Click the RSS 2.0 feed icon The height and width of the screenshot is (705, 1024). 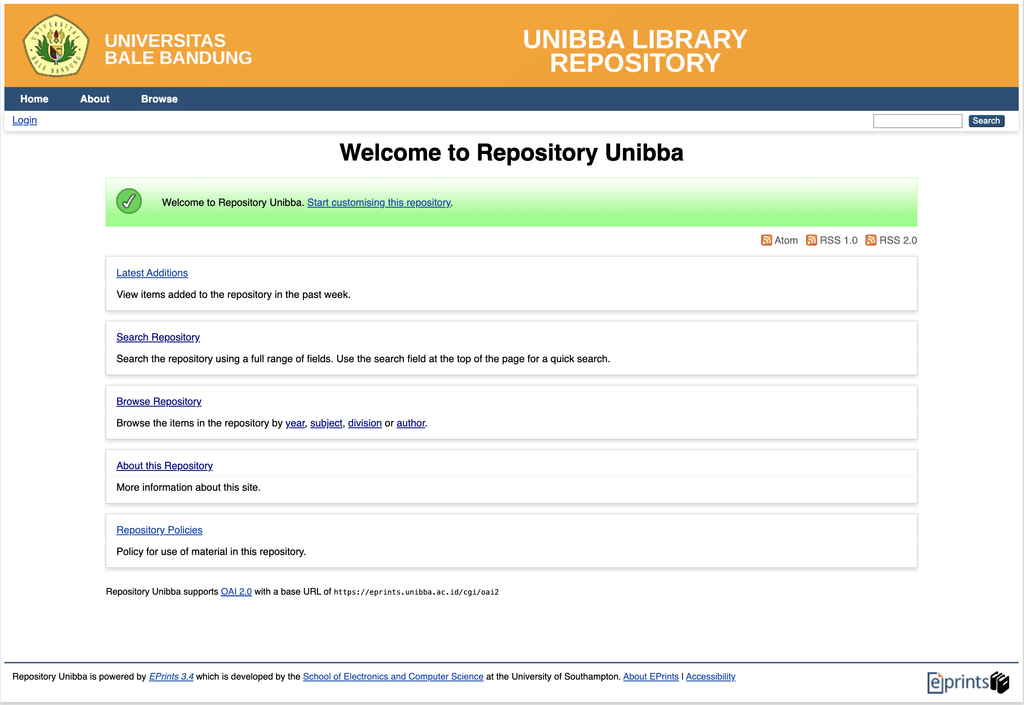coord(871,240)
